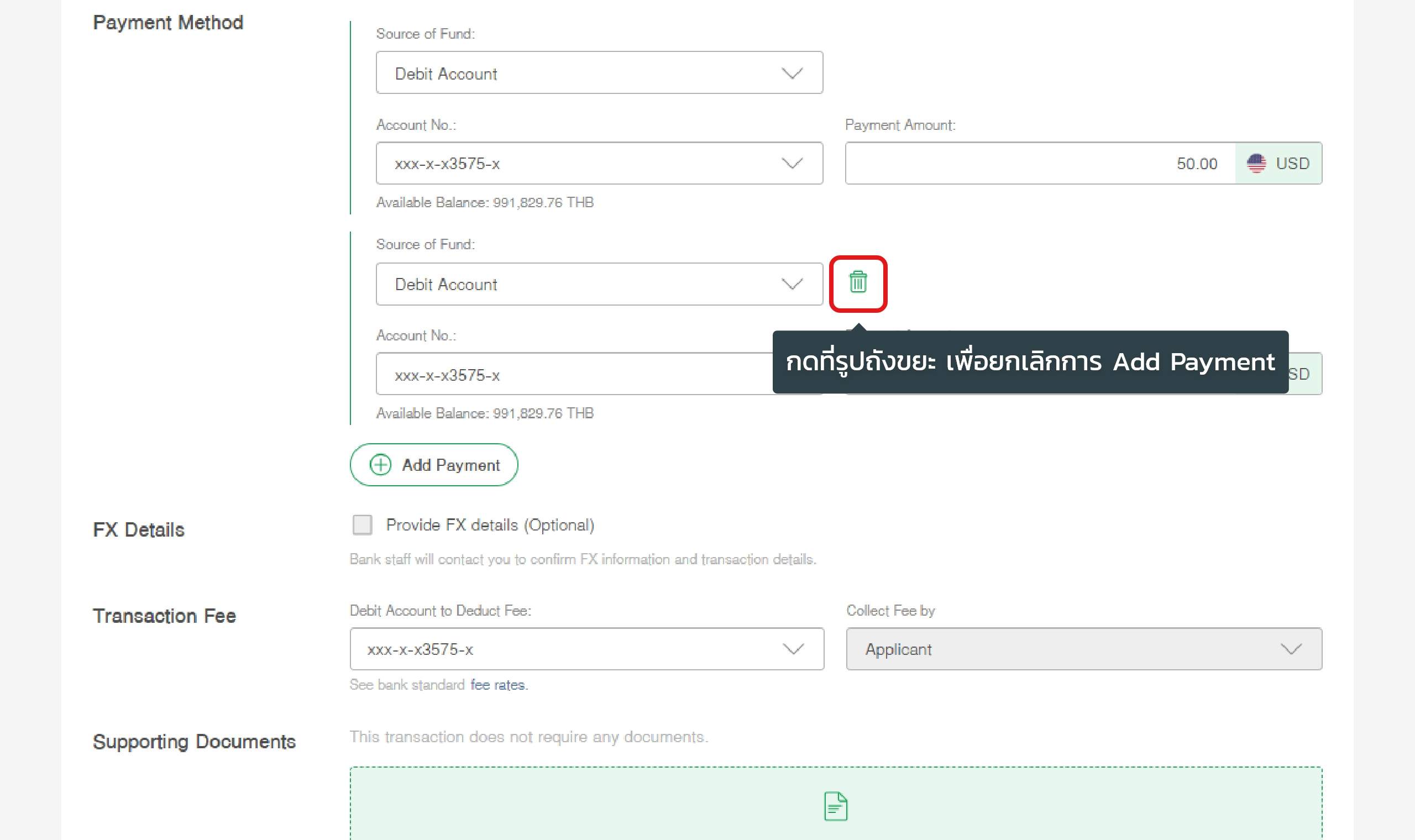The width and height of the screenshot is (1415, 840).
Task: Click the Thai trash-bin tooltip box
Action: tap(1030, 363)
